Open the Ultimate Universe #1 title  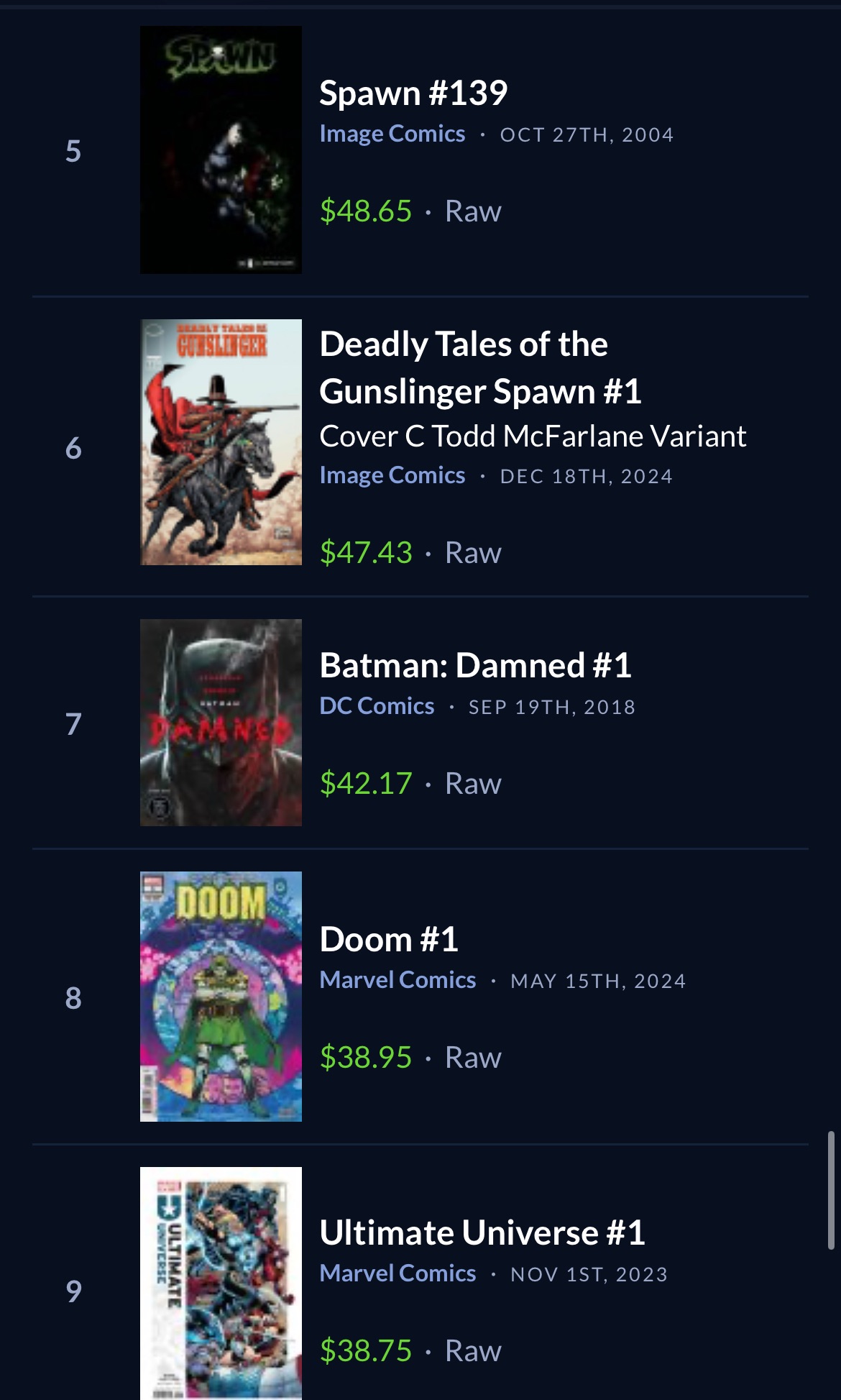(482, 1232)
